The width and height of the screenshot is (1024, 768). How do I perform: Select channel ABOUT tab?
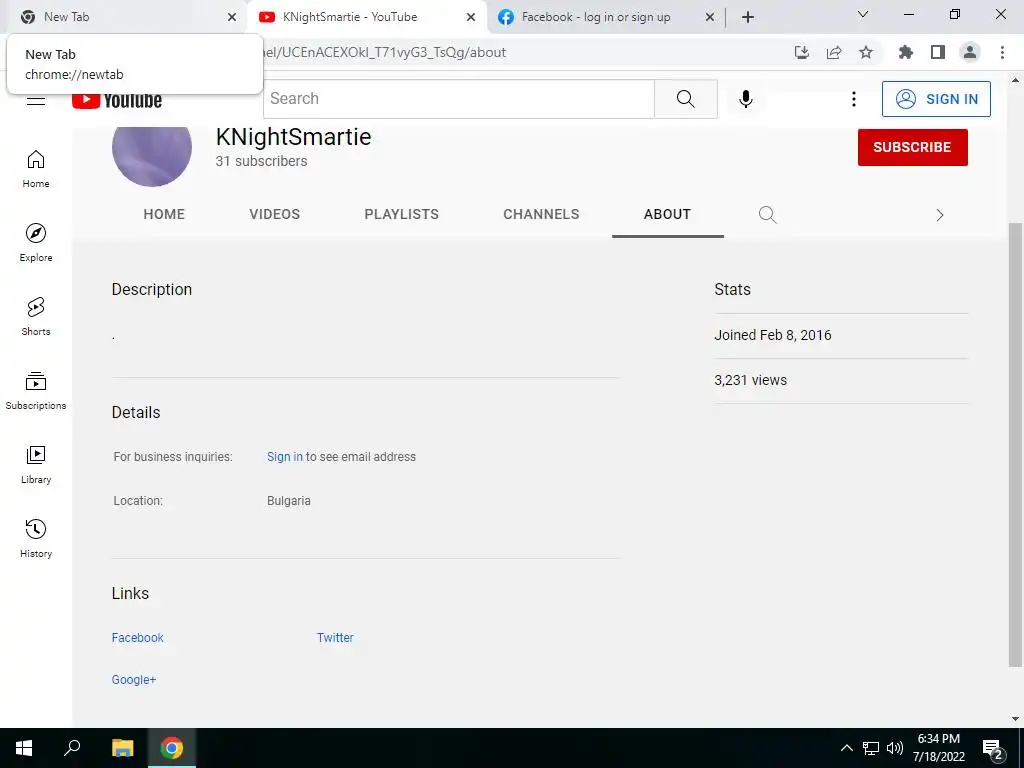[x=667, y=214]
